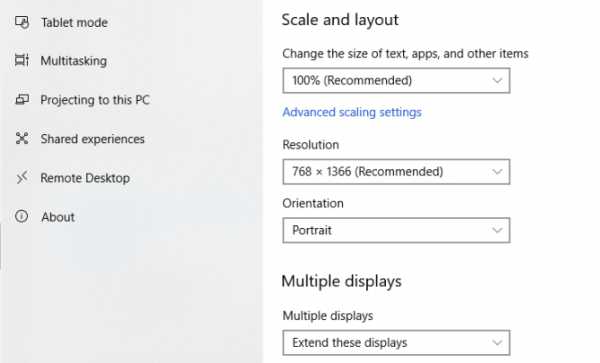Screen dimensions: 600x363
Task: Click the Shared experiences icon
Action: click(x=22, y=138)
